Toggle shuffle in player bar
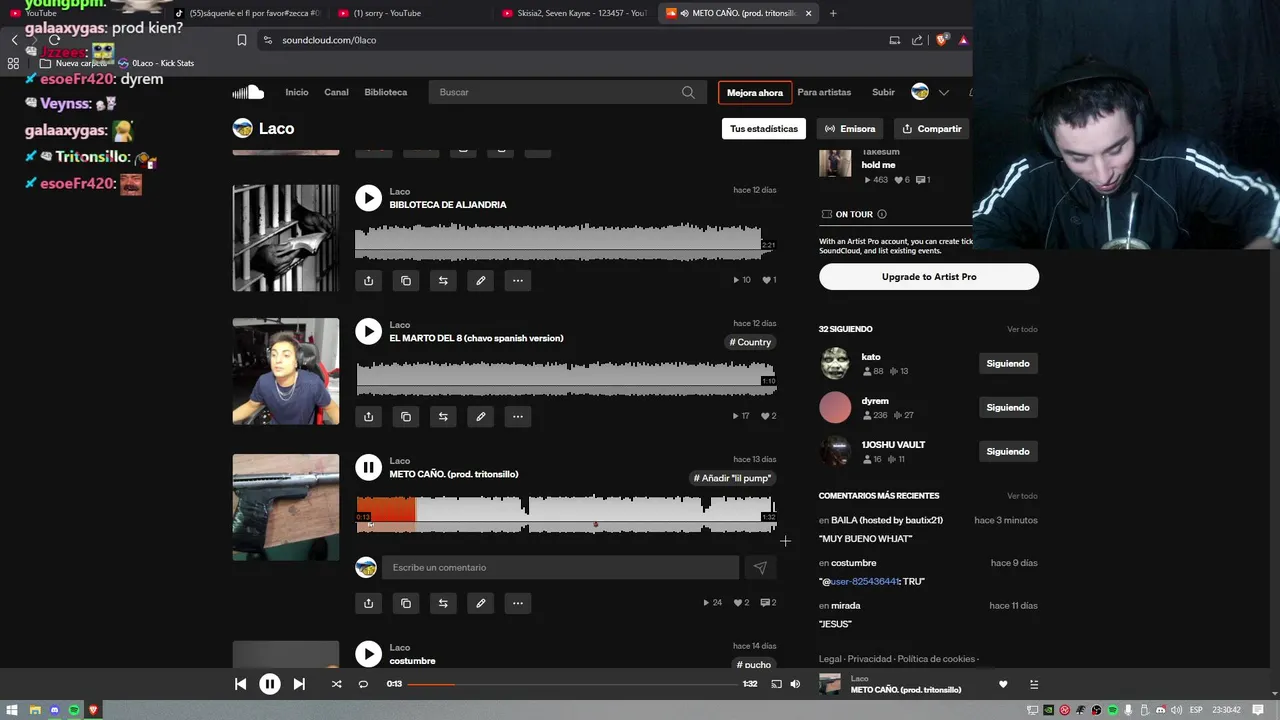Image resolution: width=1280 pixels, height=720 pixels. point(336,684)
